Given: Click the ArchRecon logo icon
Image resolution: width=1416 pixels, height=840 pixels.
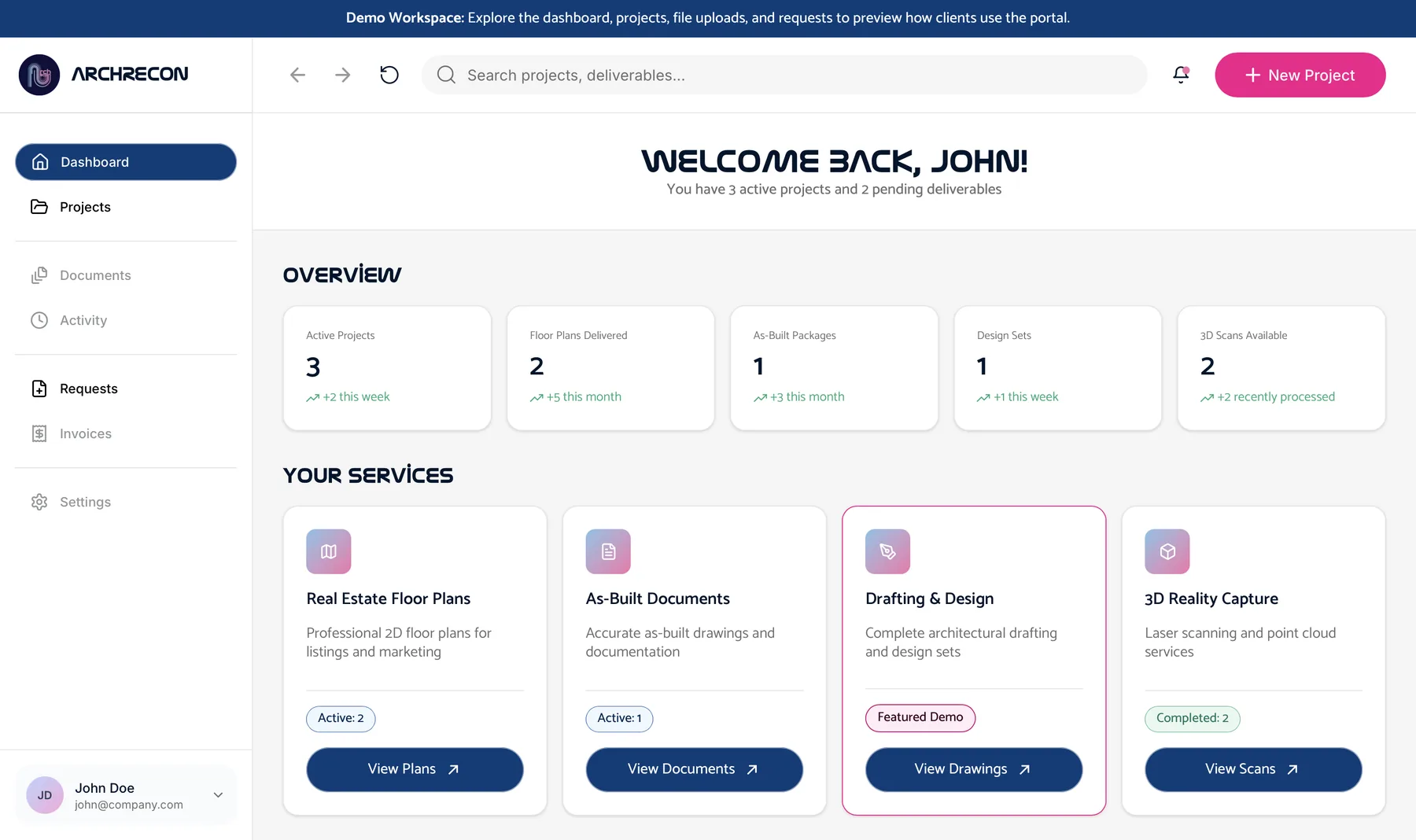Looking at the screenshot, I should (x=39, y=75).
